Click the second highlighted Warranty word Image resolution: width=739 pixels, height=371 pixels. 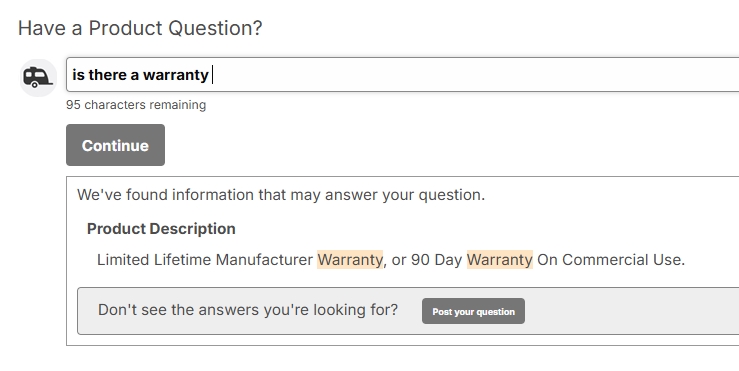[x=500, y=260]
